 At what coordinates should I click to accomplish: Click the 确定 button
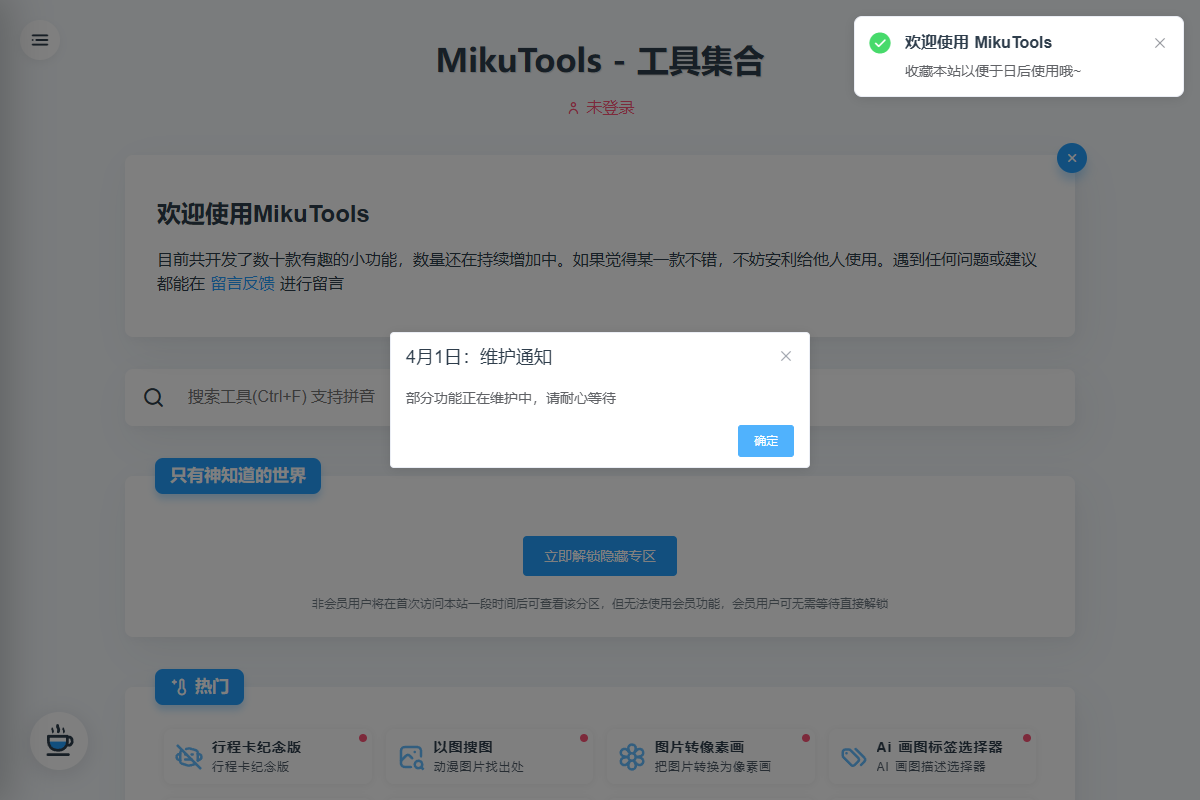(765, 441)
